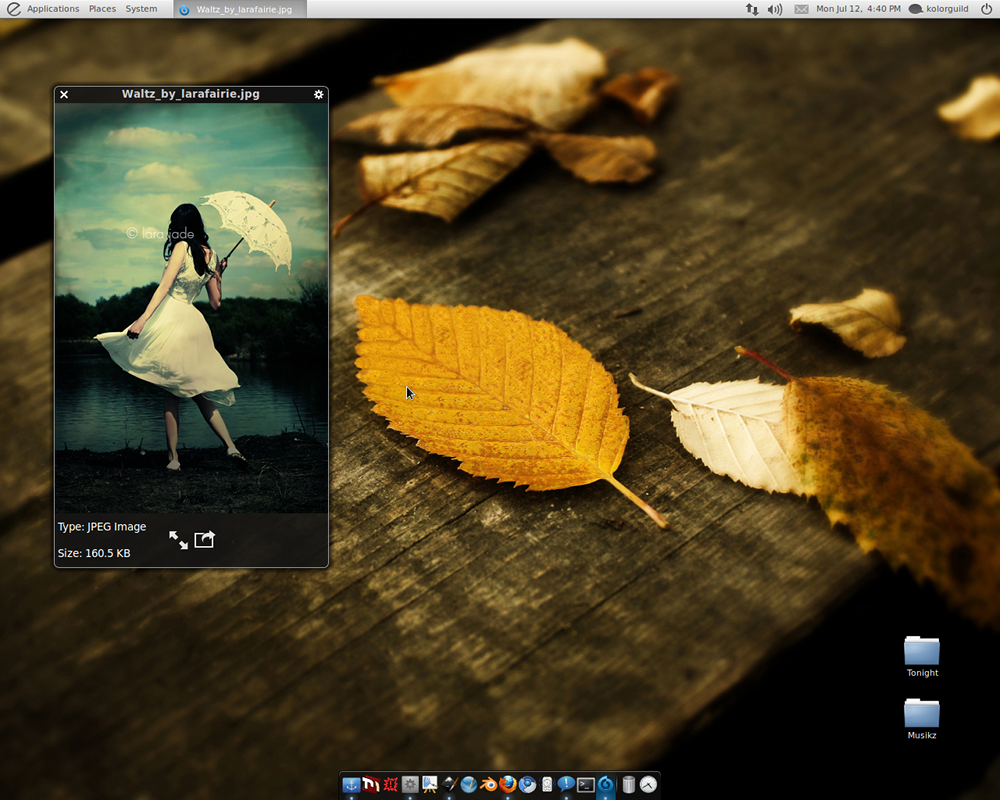Select the Tonight folder on desktop

[922, 652]
